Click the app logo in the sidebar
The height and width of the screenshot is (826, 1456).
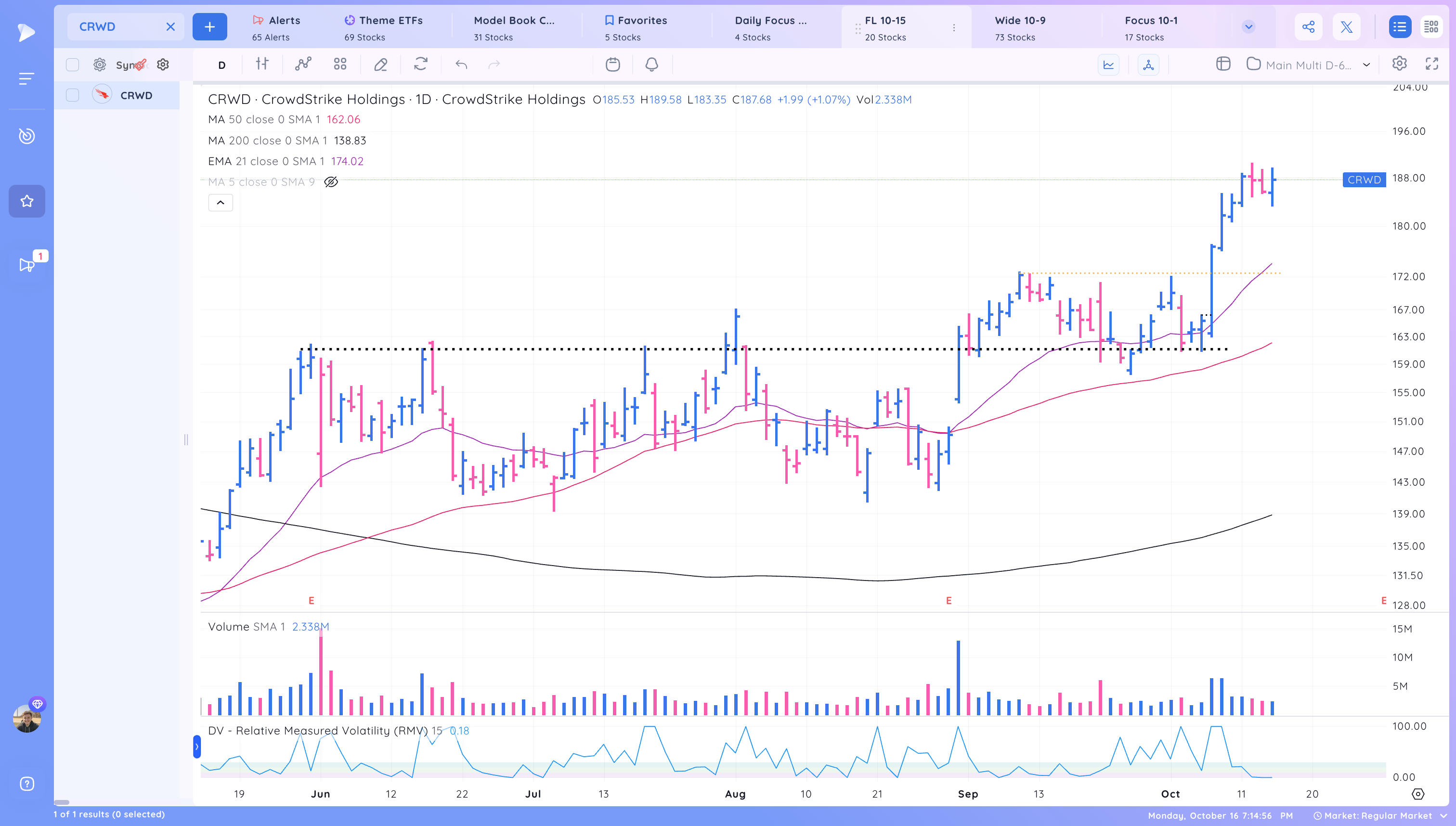point(26,32)
